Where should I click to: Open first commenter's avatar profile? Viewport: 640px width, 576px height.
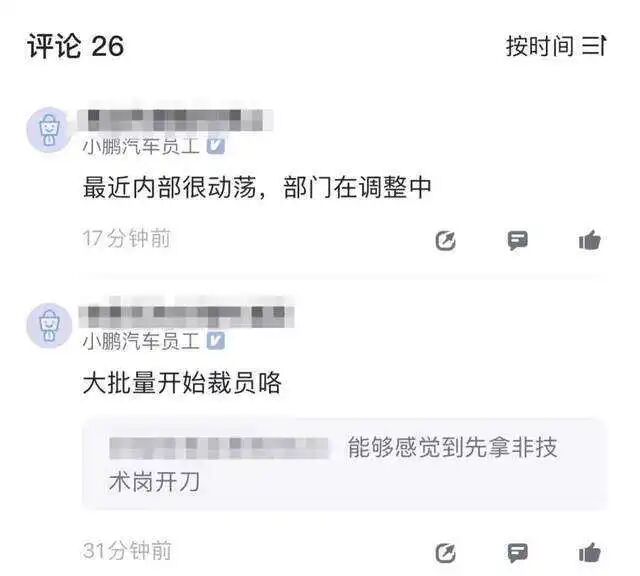pos(49,130)
